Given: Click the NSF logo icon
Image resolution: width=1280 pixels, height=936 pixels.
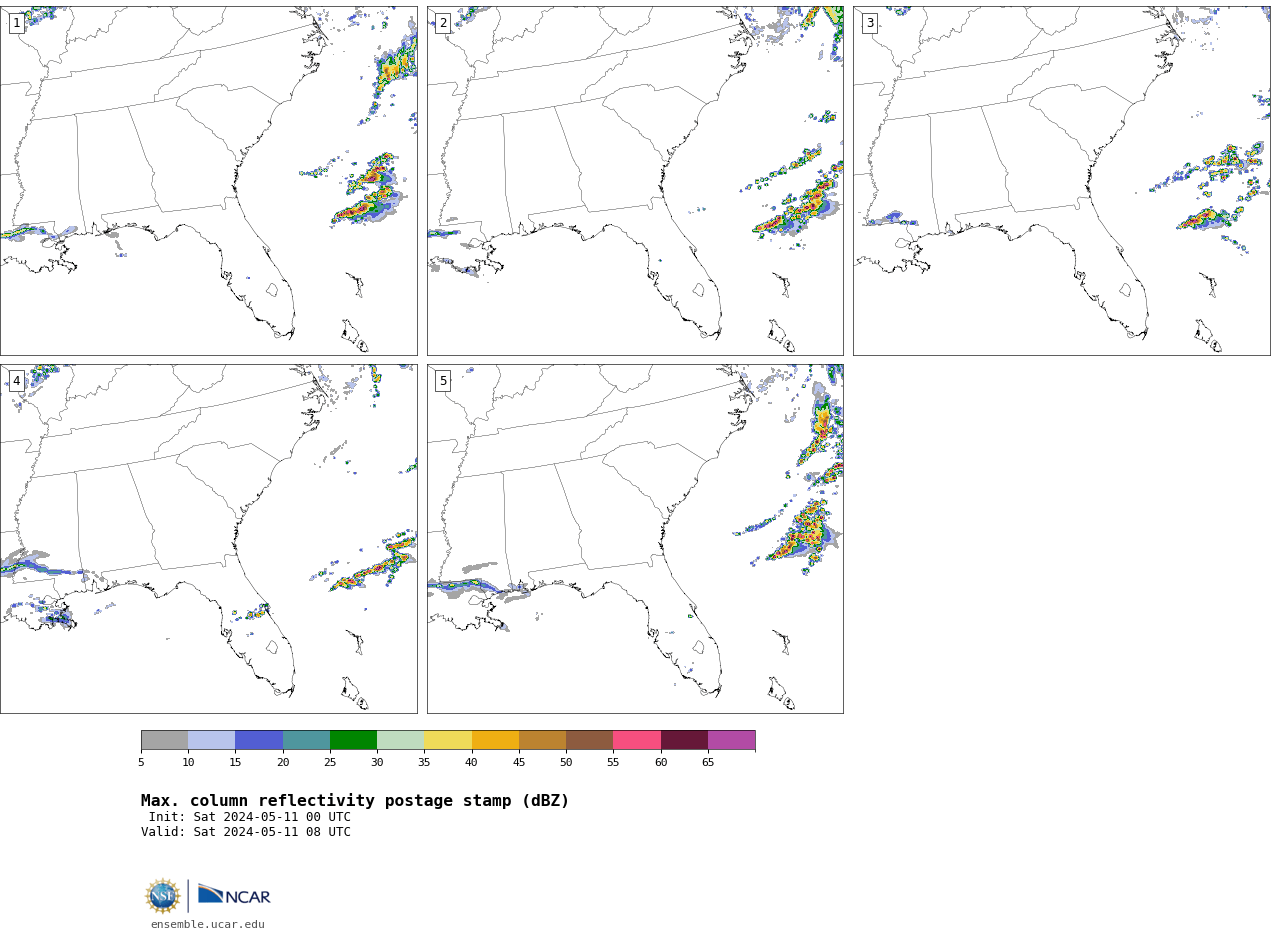Looking at the screenshot, I should [x=163, y=895].
